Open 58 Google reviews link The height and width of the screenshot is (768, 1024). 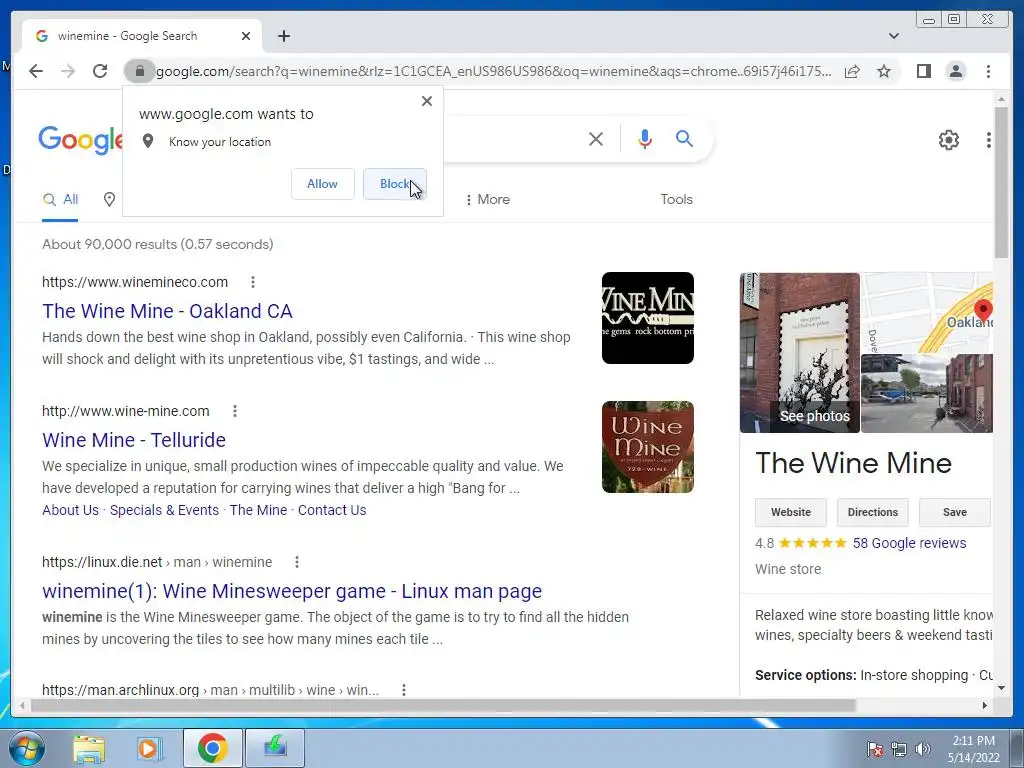(x=909, y=543)
